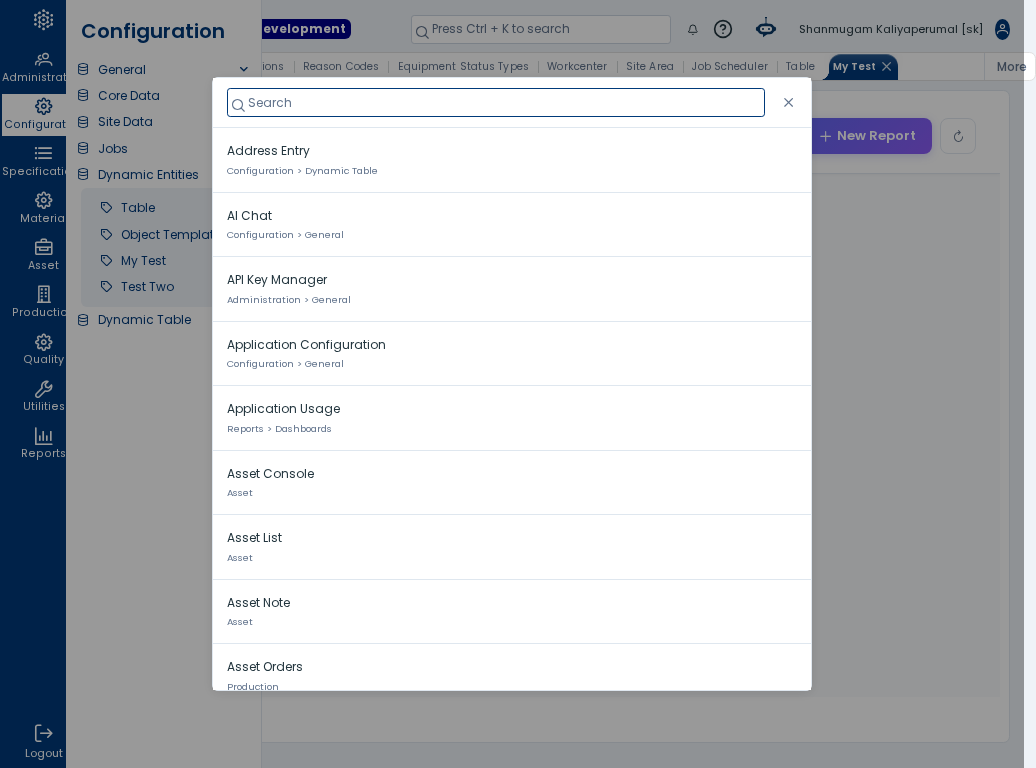Click the Development environment badge
Viewport: 1036px width, 768px height.
click(306, 29)
